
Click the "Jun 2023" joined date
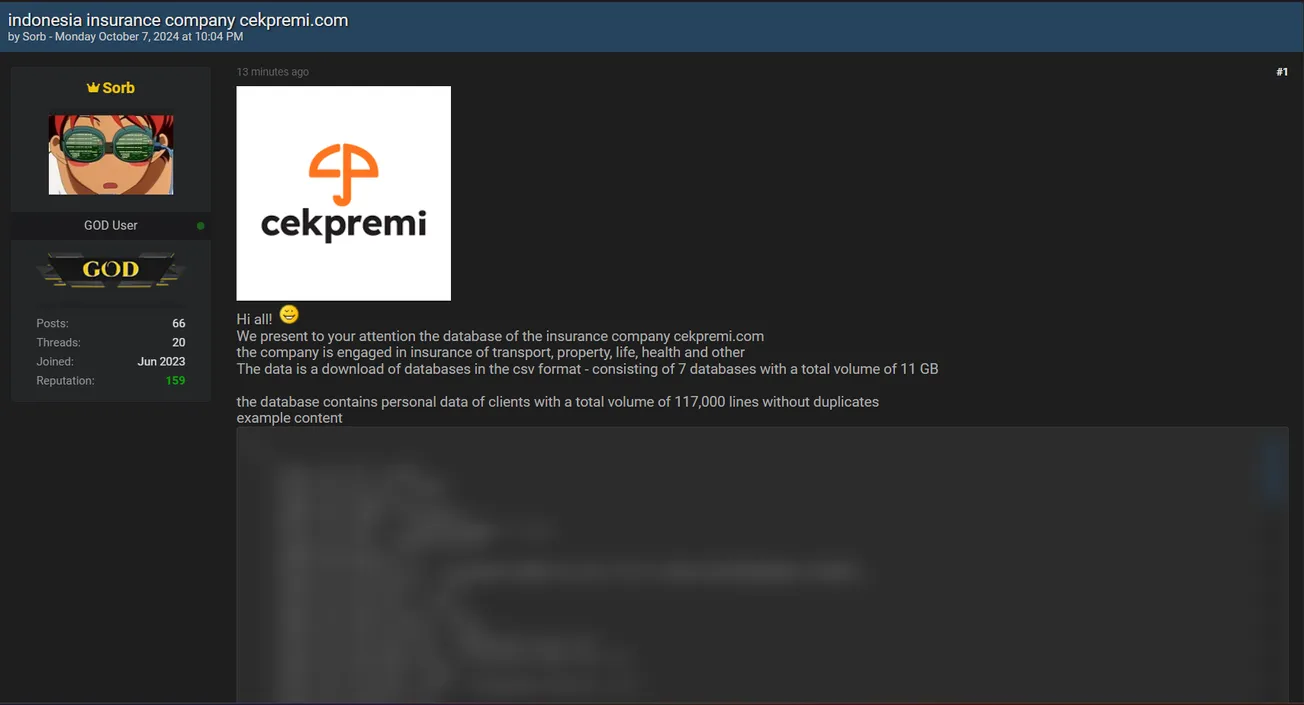click(161, 361)
